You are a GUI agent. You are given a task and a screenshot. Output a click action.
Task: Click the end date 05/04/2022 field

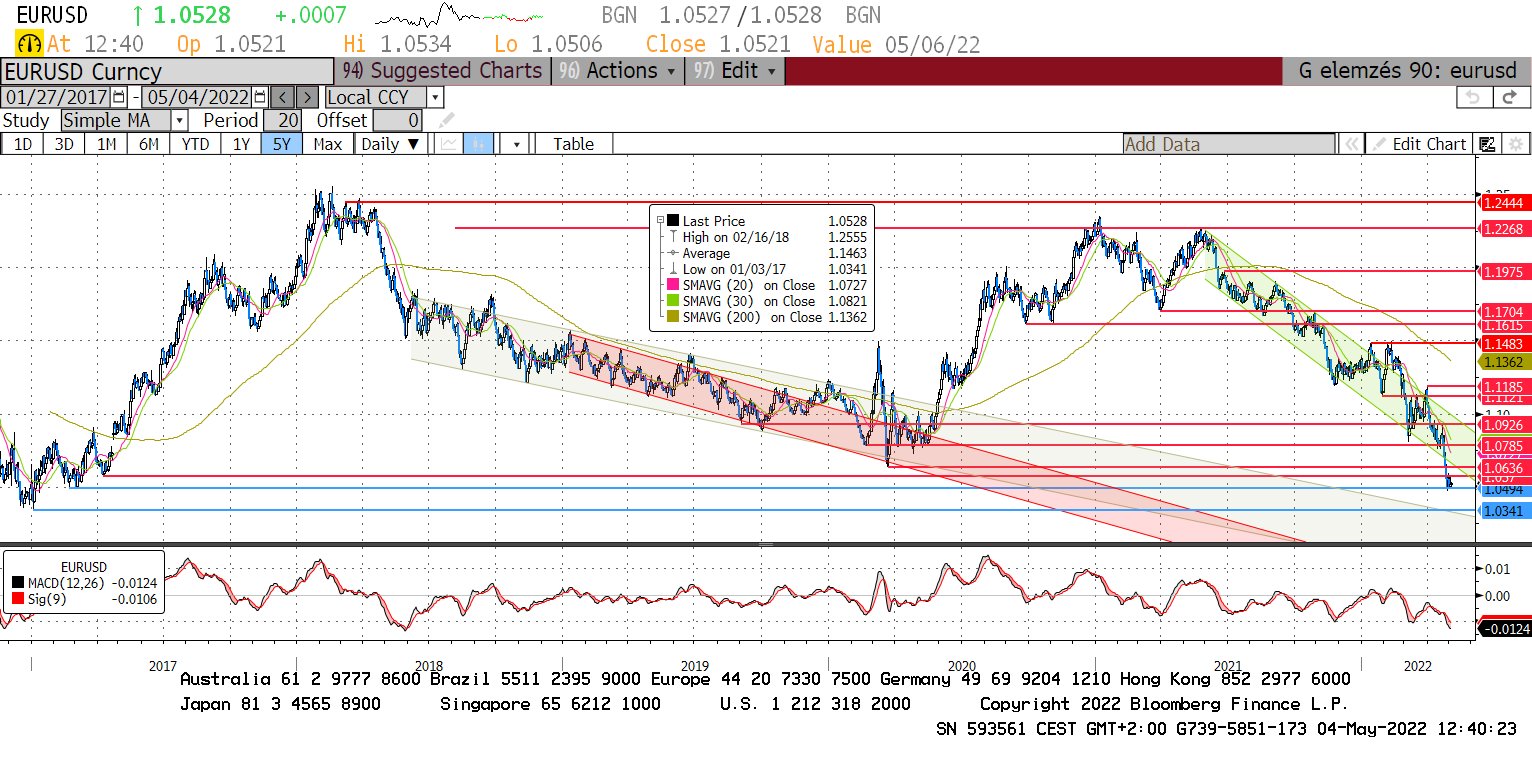(x=197, y=97)
